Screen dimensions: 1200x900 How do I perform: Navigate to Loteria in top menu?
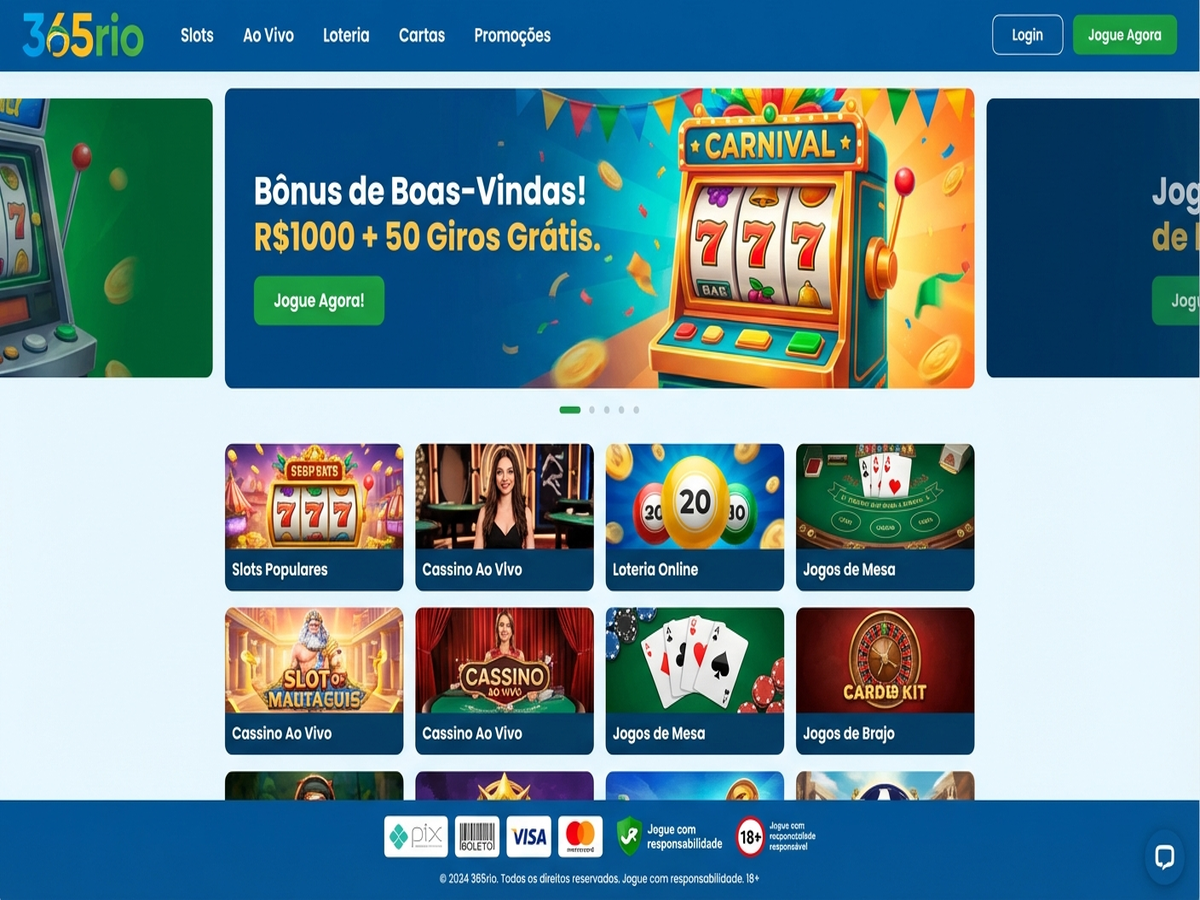pos(346,35)
